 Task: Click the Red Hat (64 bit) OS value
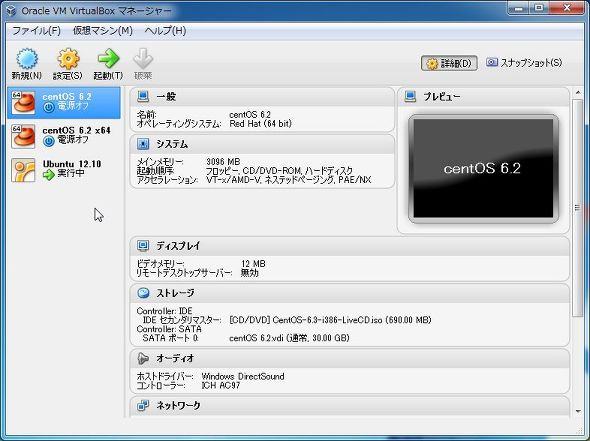pos(260,123)
